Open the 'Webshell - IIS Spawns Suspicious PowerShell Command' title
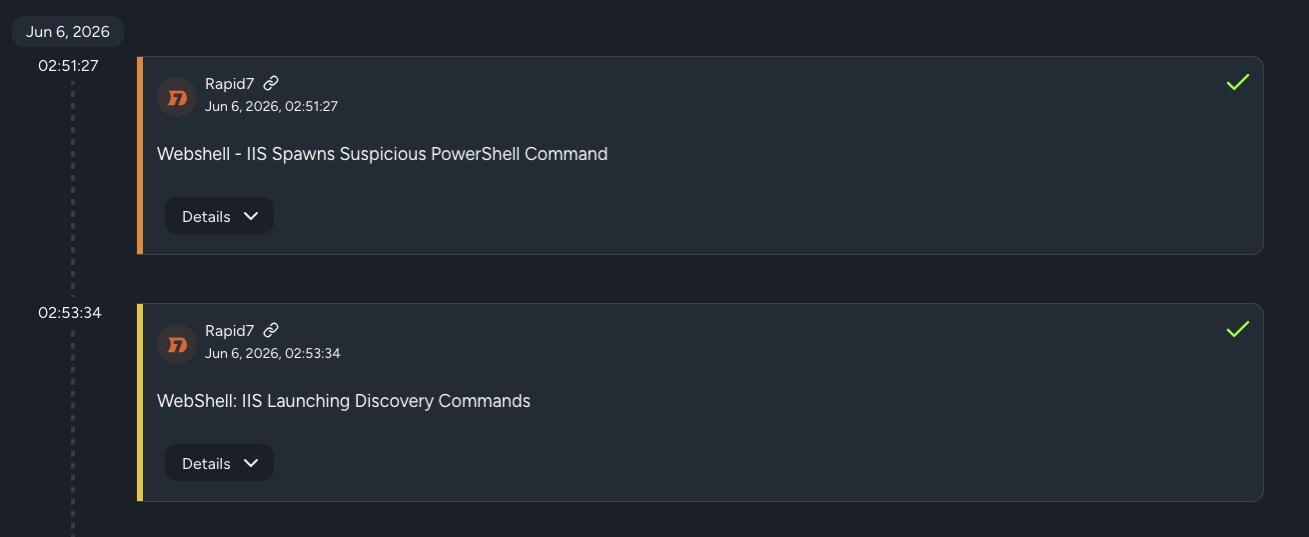The width and height of the screenshot is (1309, 537). coord(382,154)
